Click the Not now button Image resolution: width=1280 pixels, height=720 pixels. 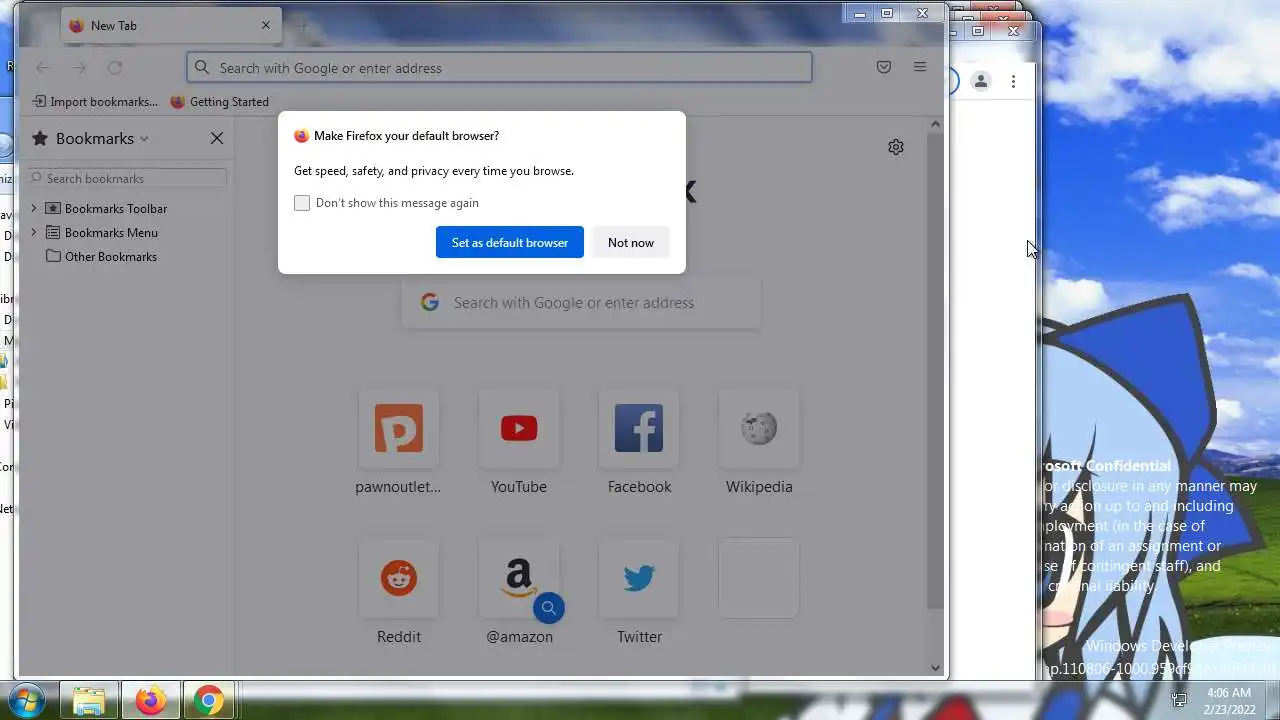point(631,242)
